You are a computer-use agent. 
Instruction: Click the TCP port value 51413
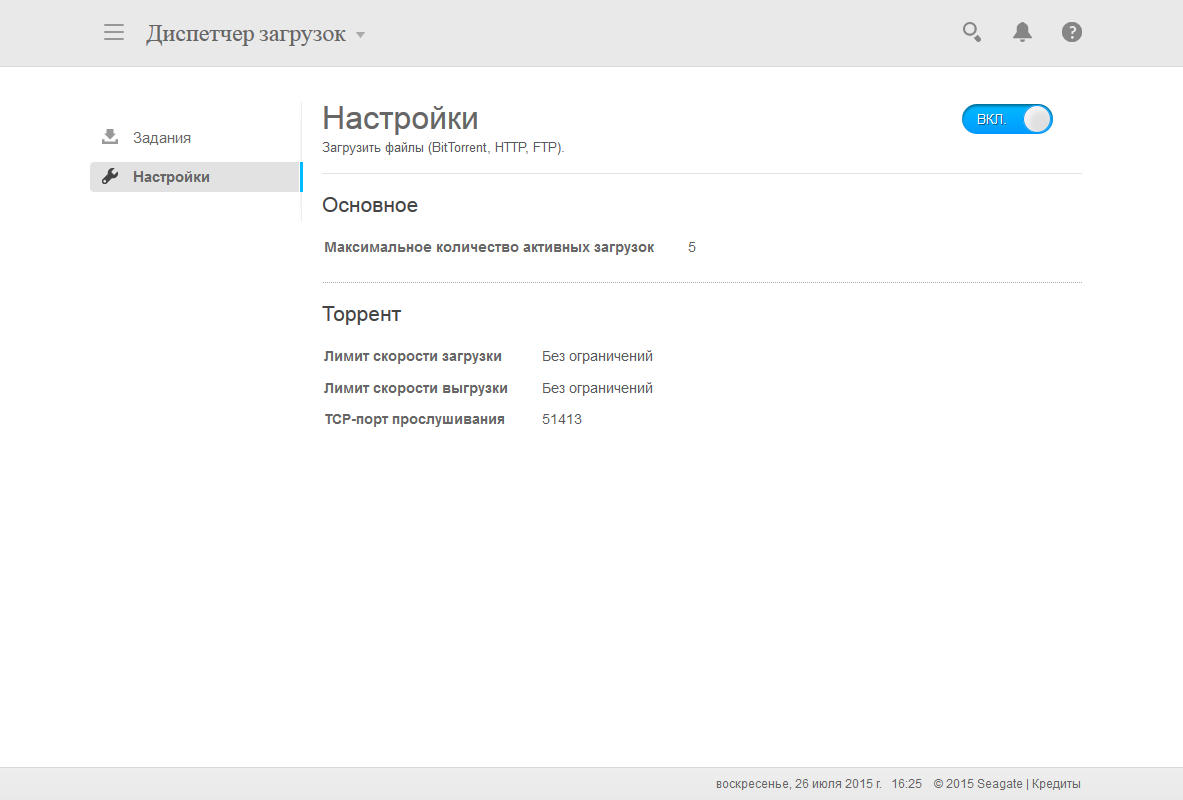click(561, 420)
